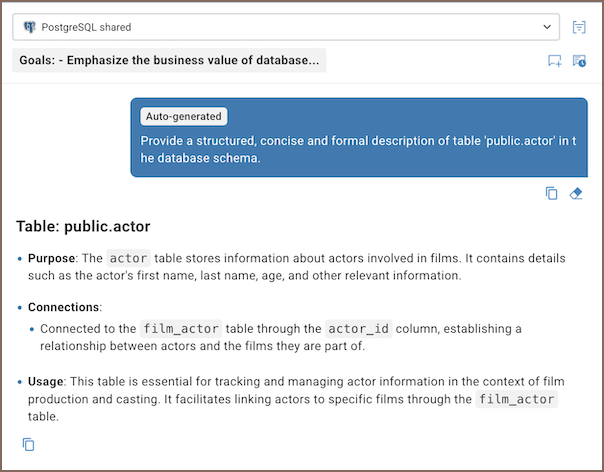This screenshot has width=604, height=472.
Task: Click the bold 'Usage' label
Action: 46,381
